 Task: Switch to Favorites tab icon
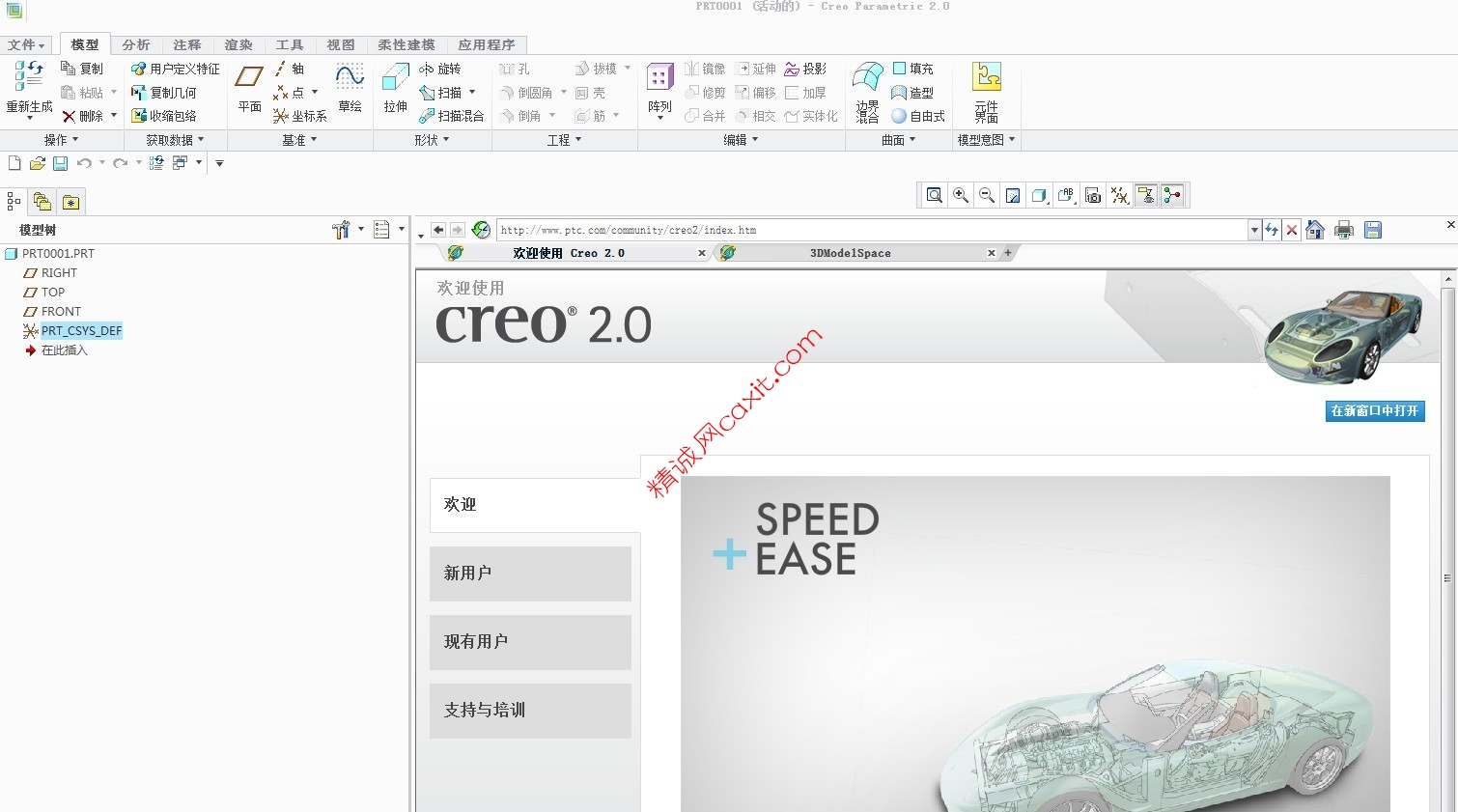click(70, 202)
